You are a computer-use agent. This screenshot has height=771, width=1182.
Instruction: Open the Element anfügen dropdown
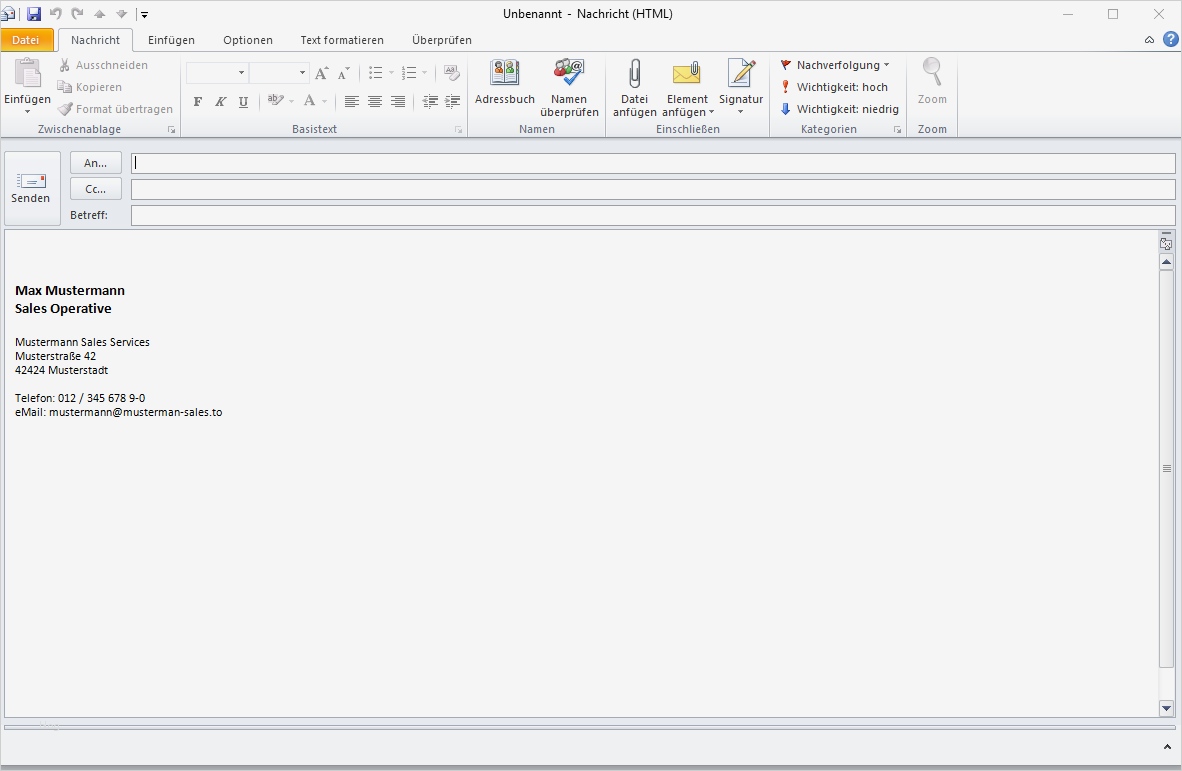pos(686,91)
